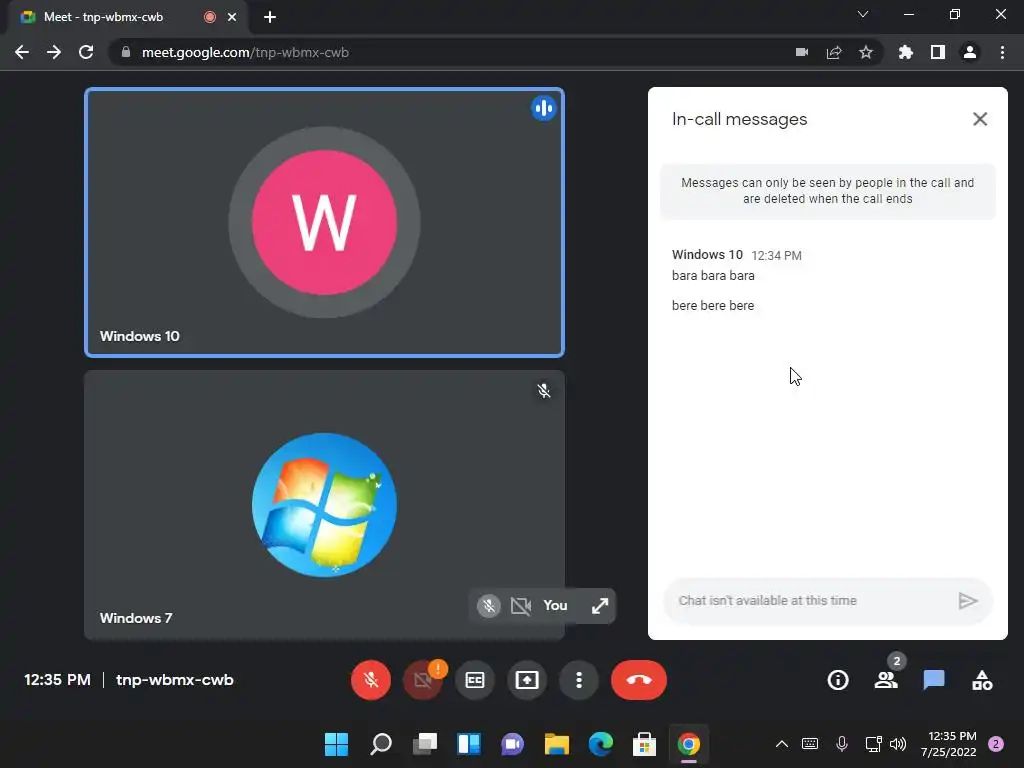Toggle chat with everyone icon
The height and width of the screenshot is (768, 1024).
pos(934,680)
